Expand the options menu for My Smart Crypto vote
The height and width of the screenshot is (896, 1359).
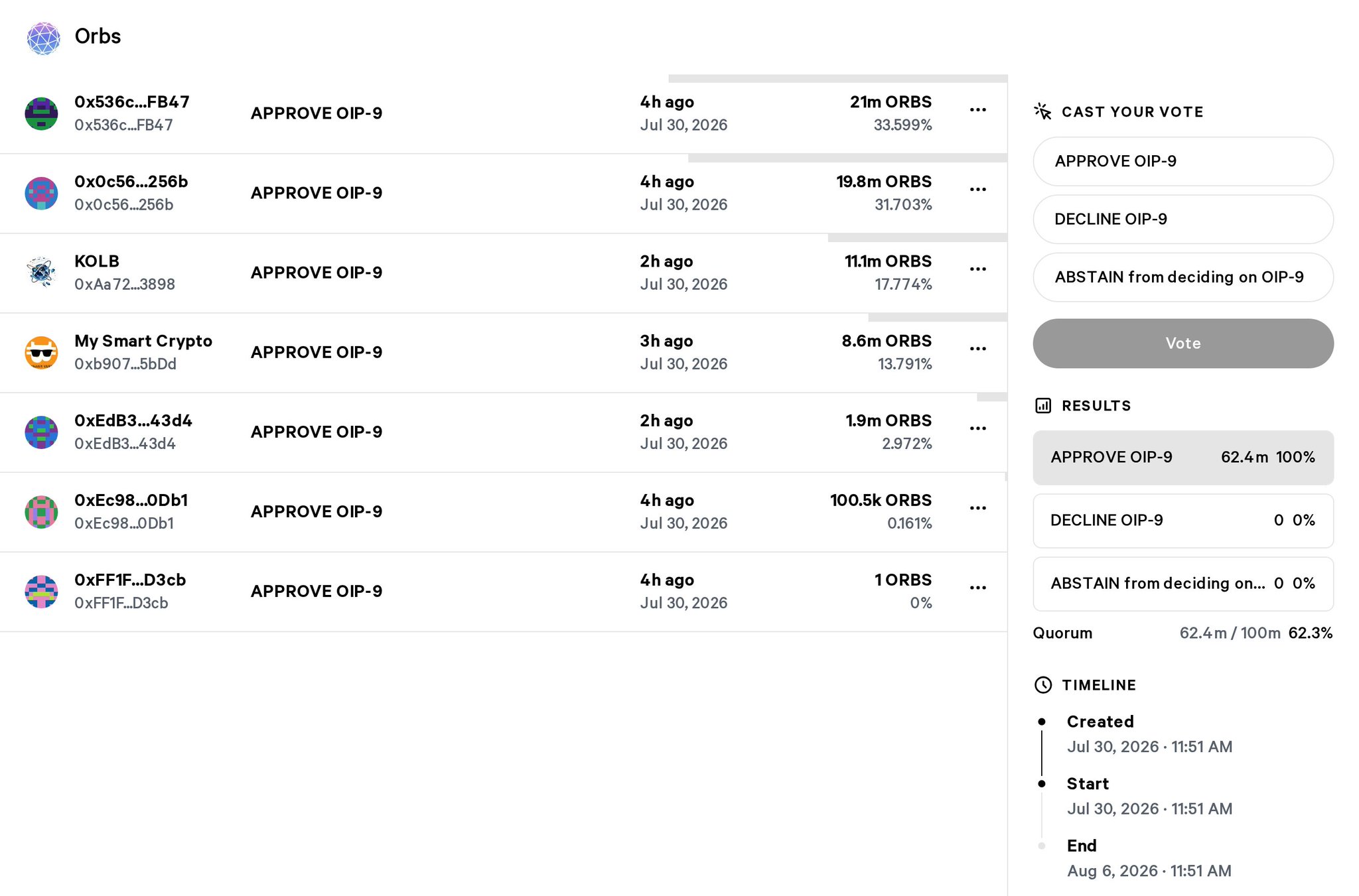(978, 348)
